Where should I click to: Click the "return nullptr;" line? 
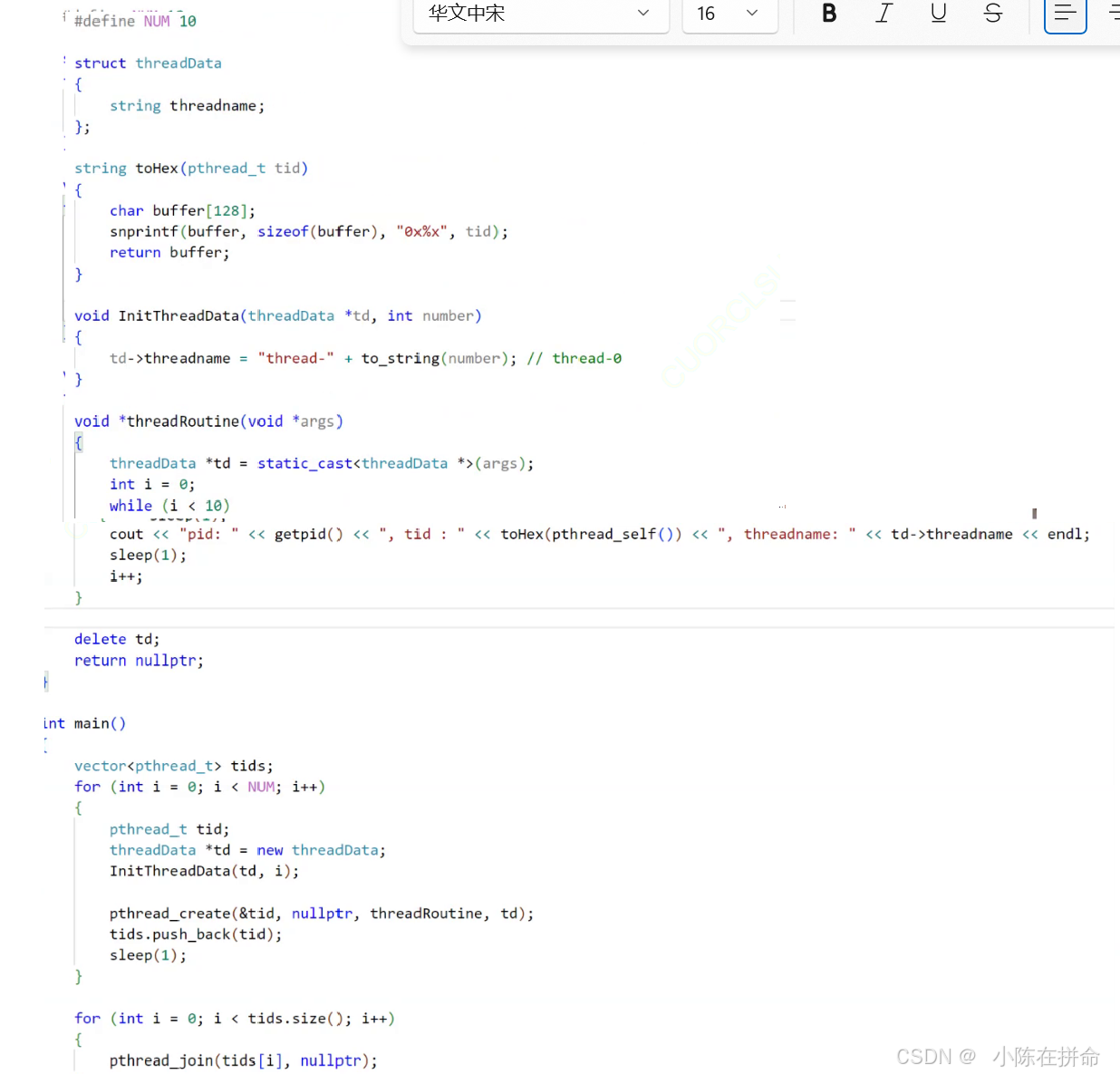(139, 661)
